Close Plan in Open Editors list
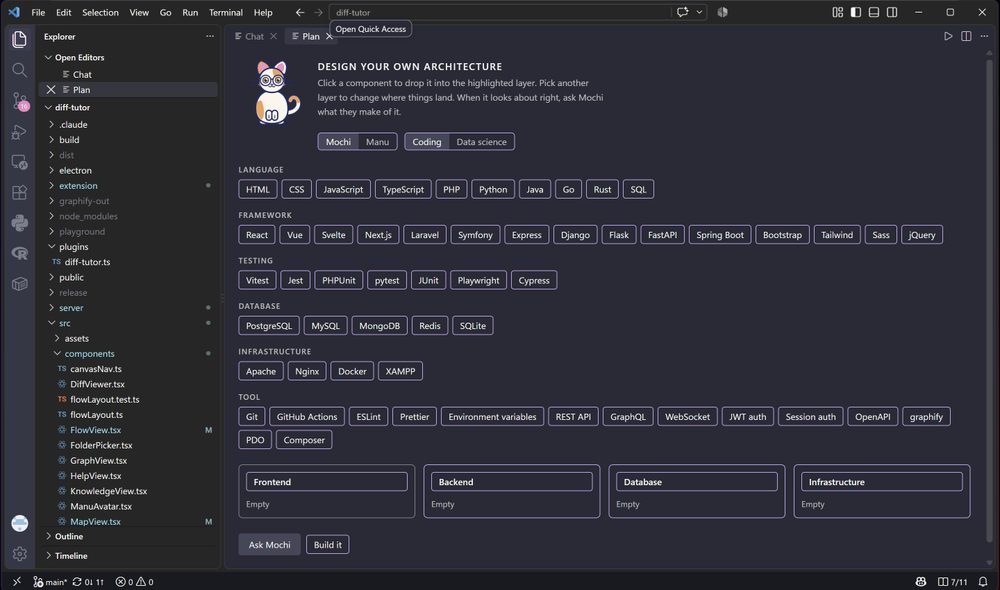Viewport: 1000px width, 590px height. point(51,89)
